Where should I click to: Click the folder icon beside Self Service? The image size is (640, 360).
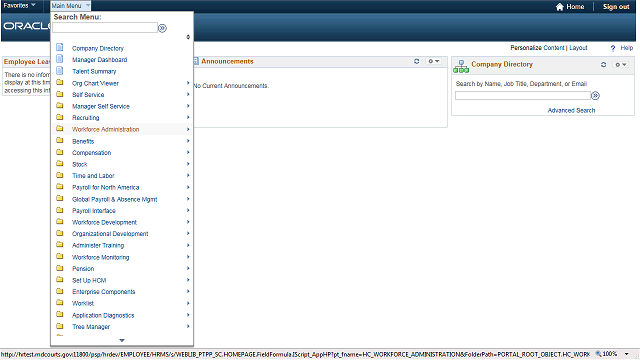pos(60,94)
